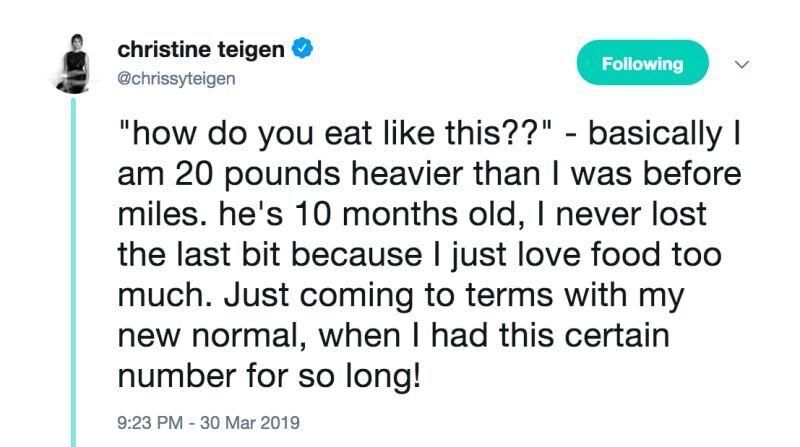Click the word "basically" in first line
This screenshot has width=800, height=447.
click(x=655, y=133)
